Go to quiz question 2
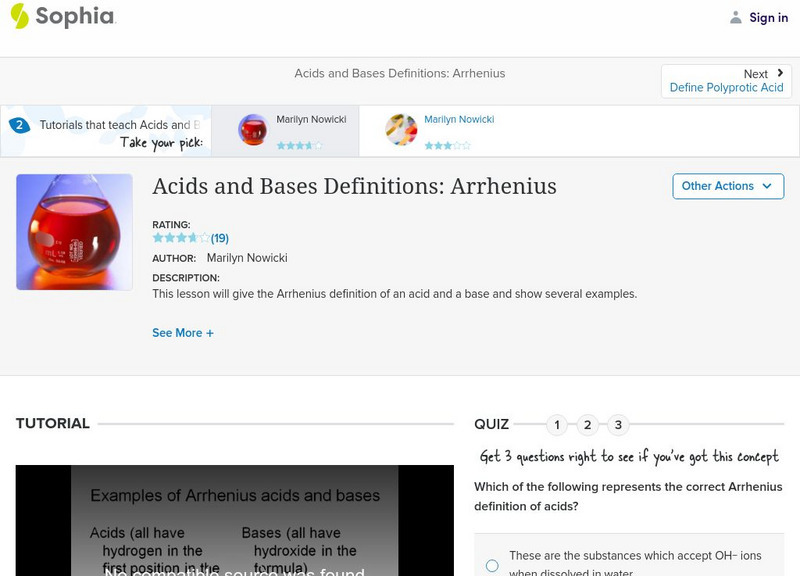The image size is (800, 576). pos(588,425)
